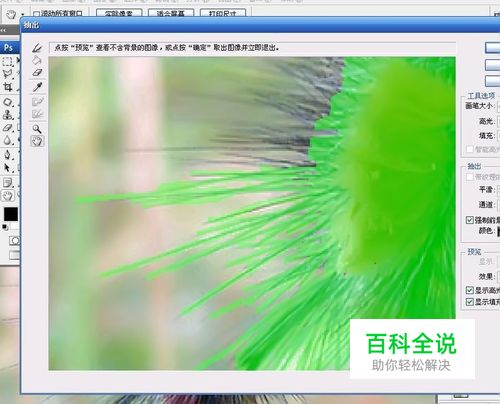Open the 通道 dropdown

click(498, 205)
